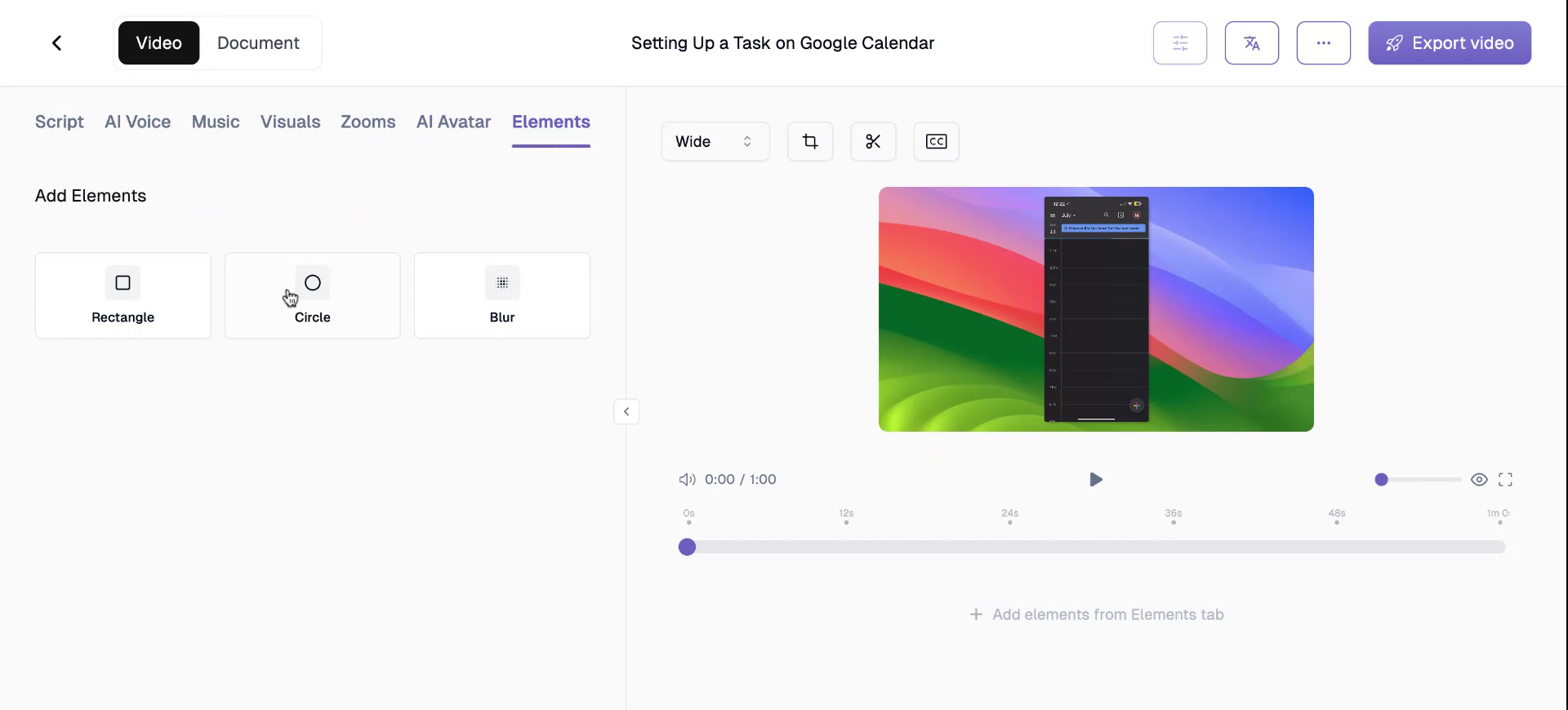Image resolution: width=1568 pixels, height=710 pixels.
Task: Open the settings sliders icon
Action: (1180, 42)
